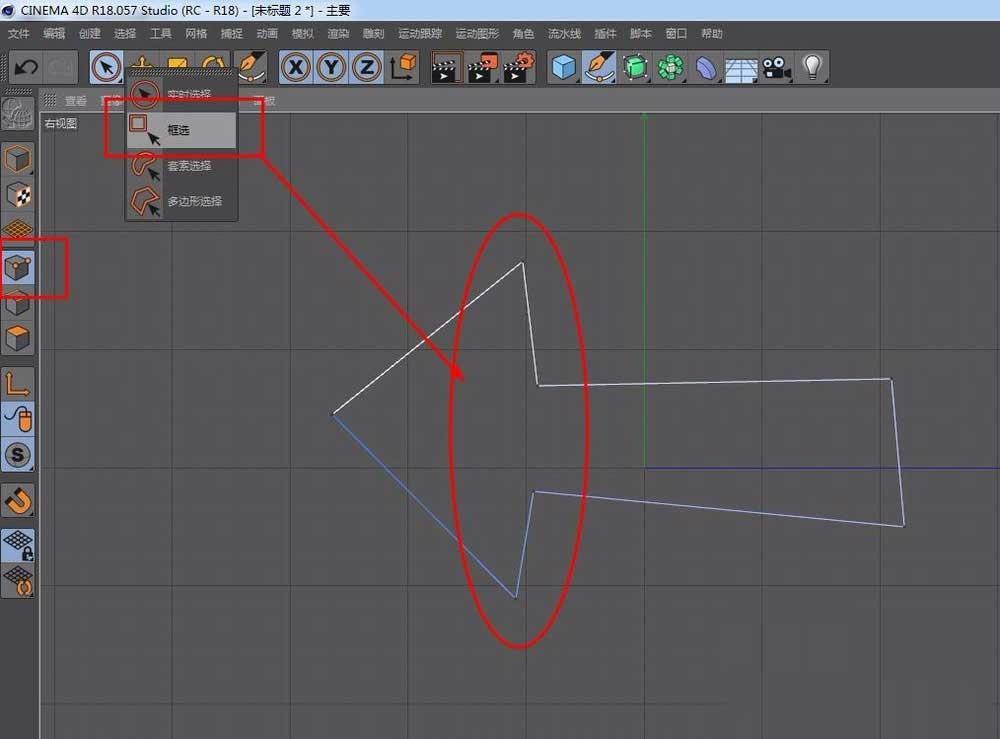Enable the snapping magnet tool
The width and height of the screenshot is (1000, 739).
click(18, 501)
